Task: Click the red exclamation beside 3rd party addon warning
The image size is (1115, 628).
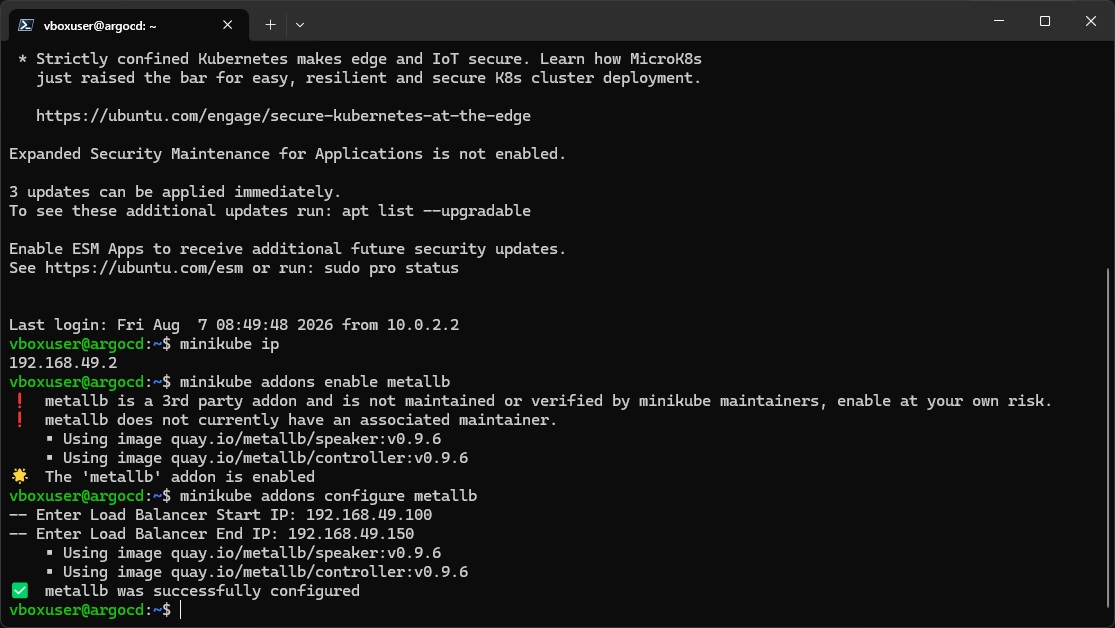Action: click(20, 400)
